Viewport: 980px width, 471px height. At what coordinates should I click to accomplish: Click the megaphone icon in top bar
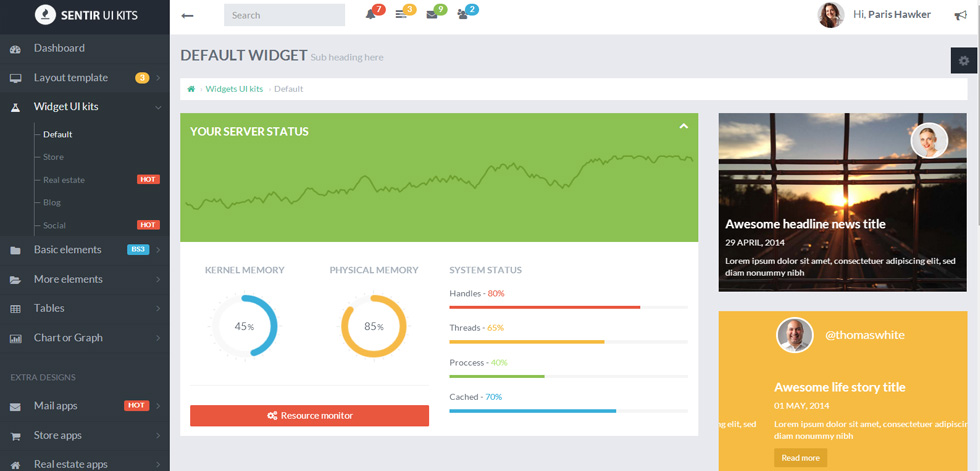click(x=961, y=16)
